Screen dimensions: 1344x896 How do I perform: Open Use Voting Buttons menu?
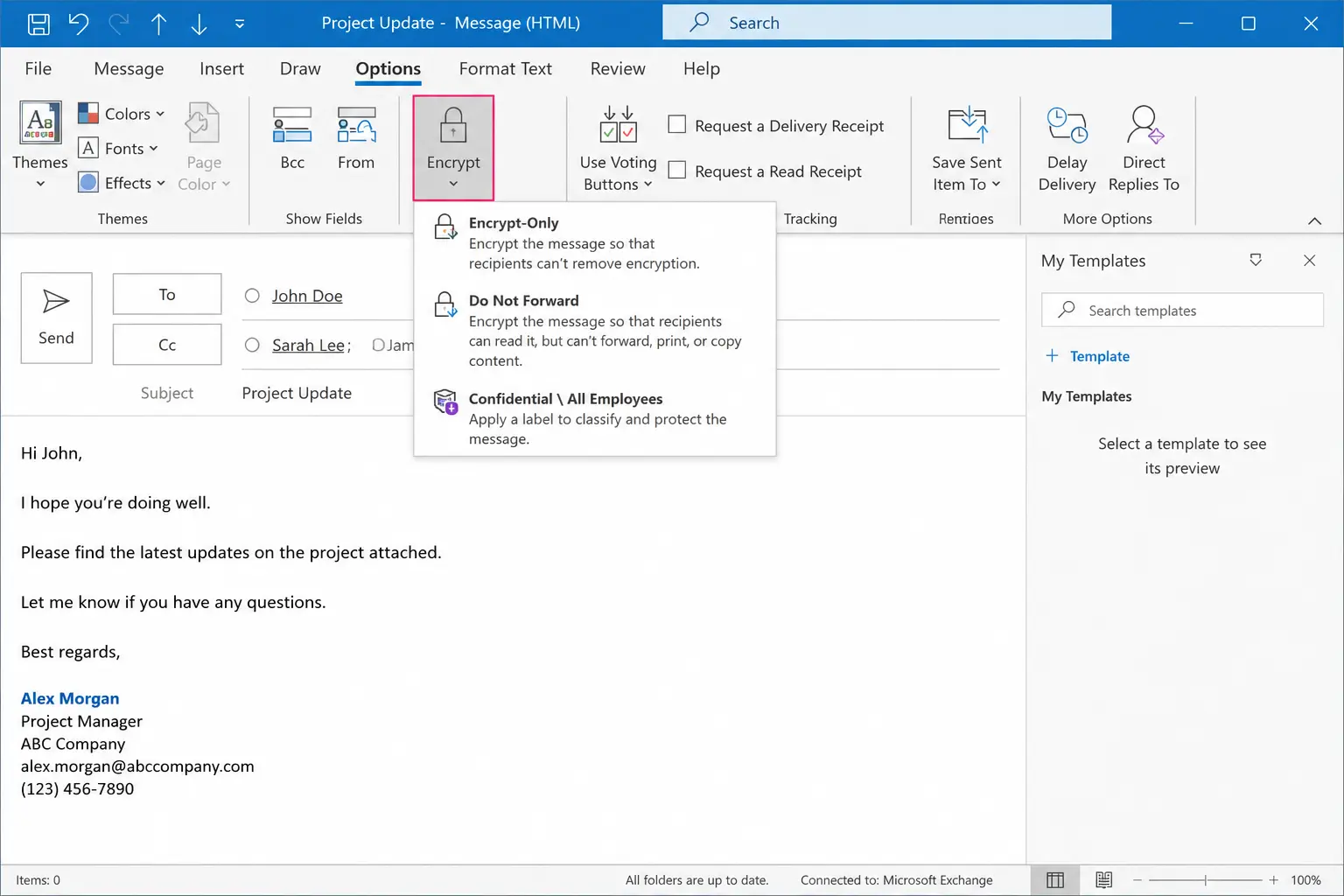[618, 148]
